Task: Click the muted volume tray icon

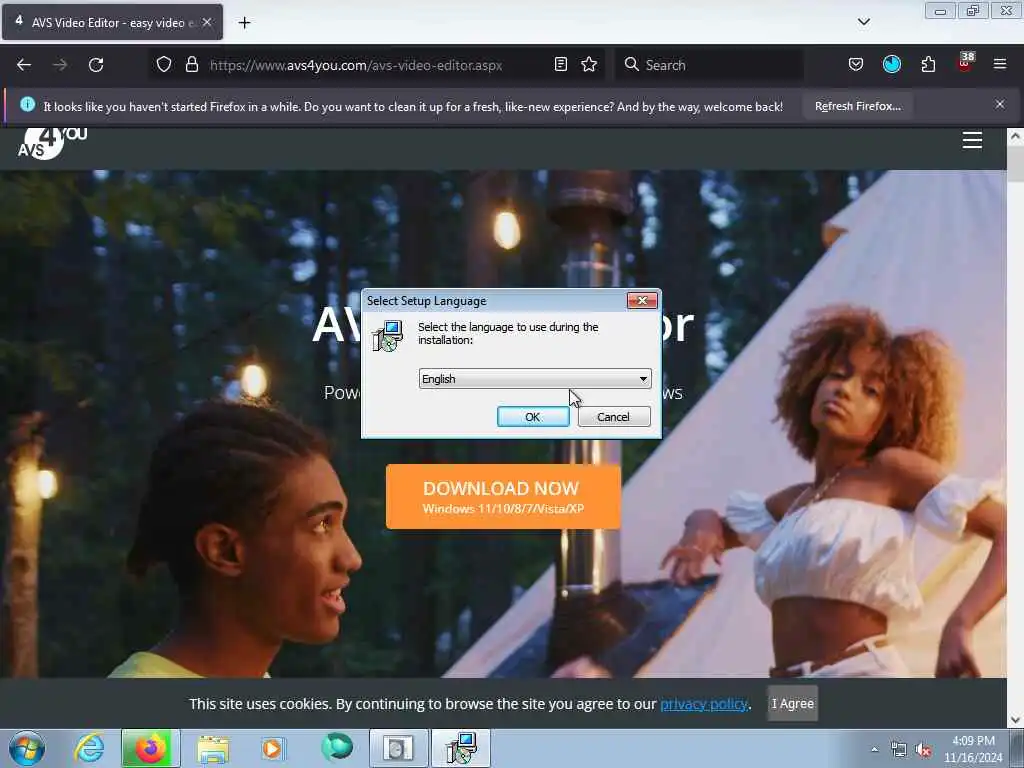Action: [923, 750]
